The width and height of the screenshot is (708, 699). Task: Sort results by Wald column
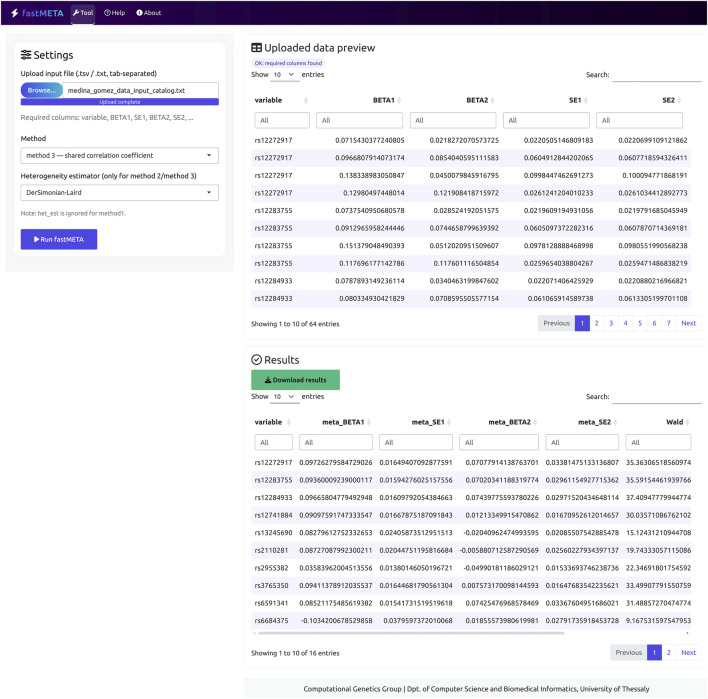pyautogui.click(x=678, y=422)
